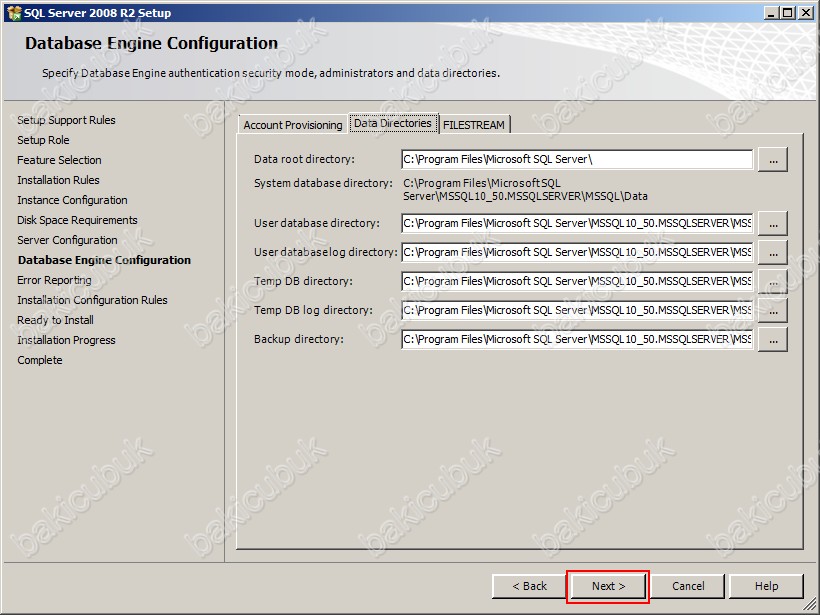Click the Instance Configuration step
The width and height of the screenshot is (820, 615).
point(72,200)
